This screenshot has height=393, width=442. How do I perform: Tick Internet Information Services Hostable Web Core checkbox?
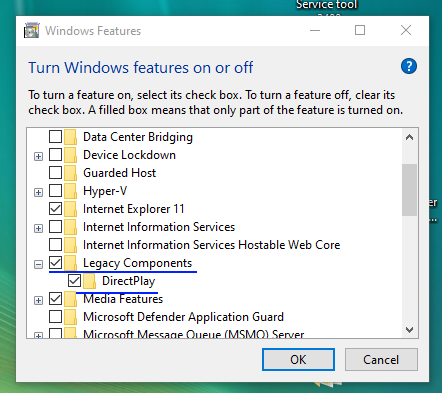click(x=55, y=245)
